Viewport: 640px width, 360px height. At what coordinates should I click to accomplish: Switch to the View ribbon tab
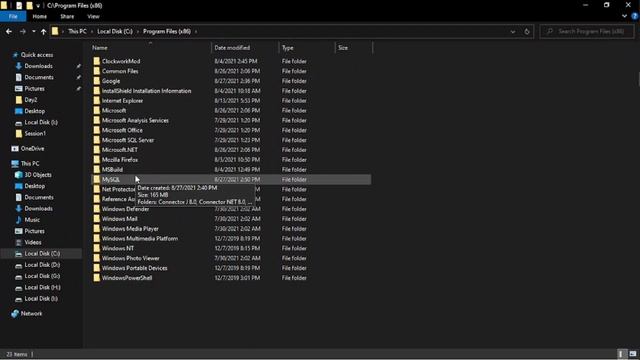pos(93,16)
